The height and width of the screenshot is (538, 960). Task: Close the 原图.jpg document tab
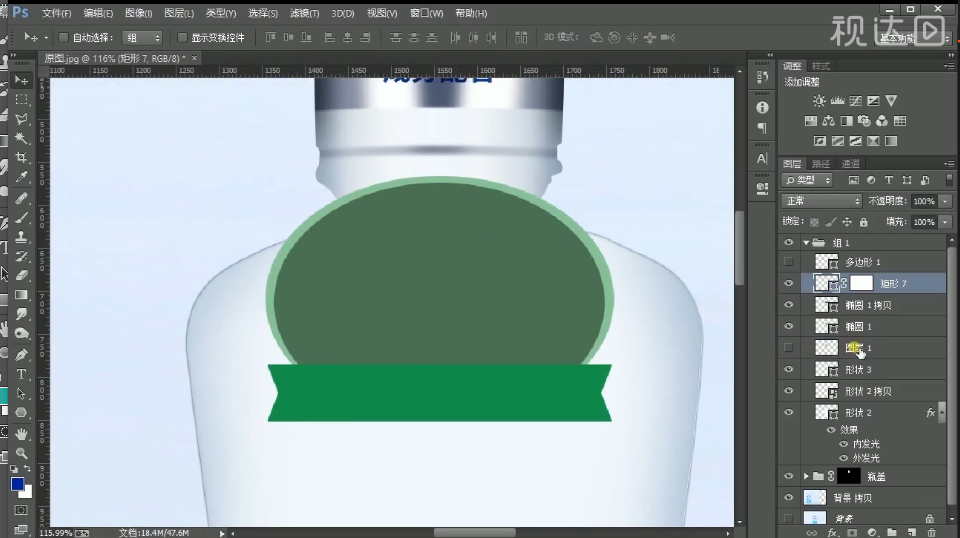coord(194,58)
